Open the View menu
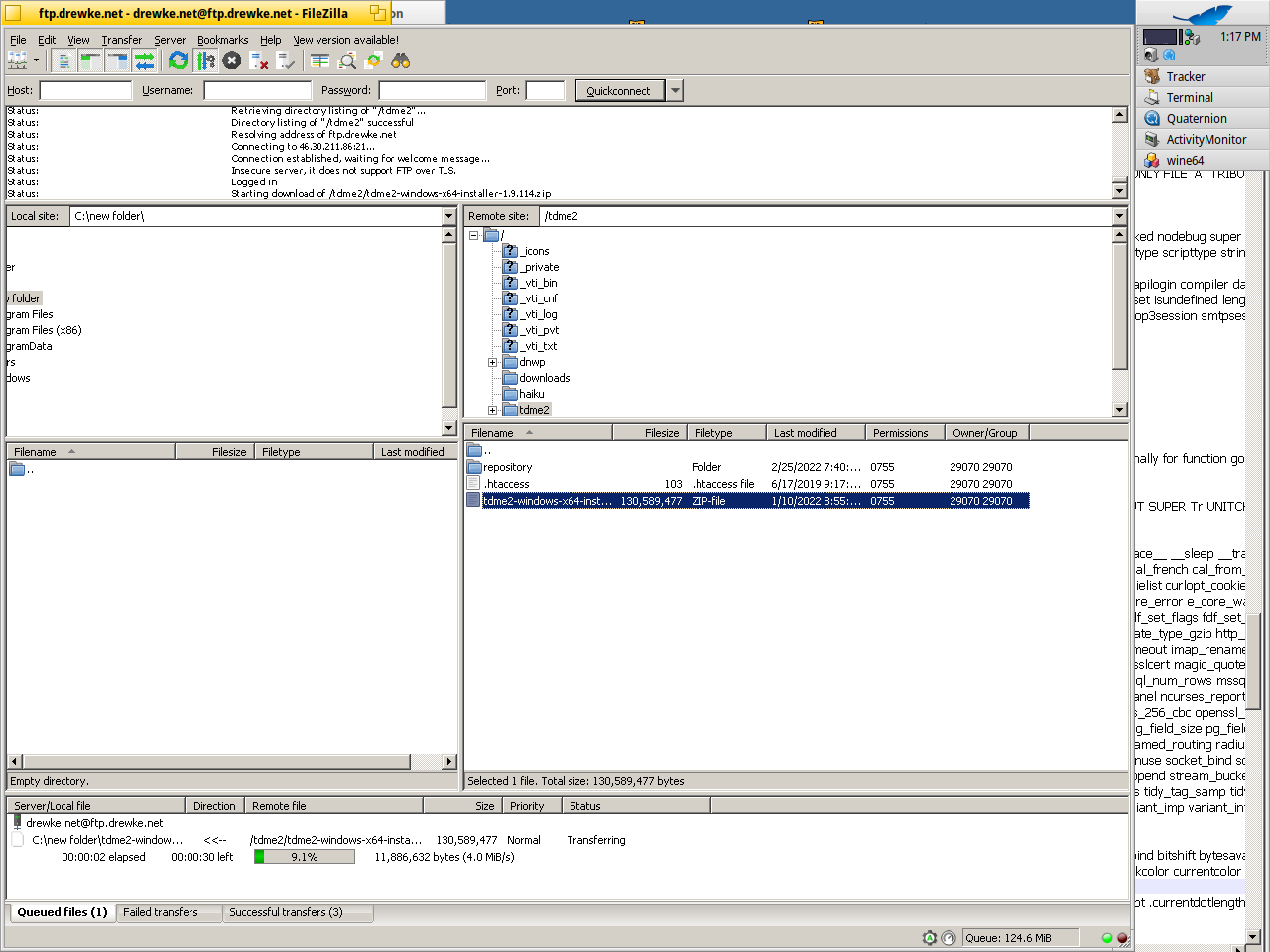 click(78, 40)
